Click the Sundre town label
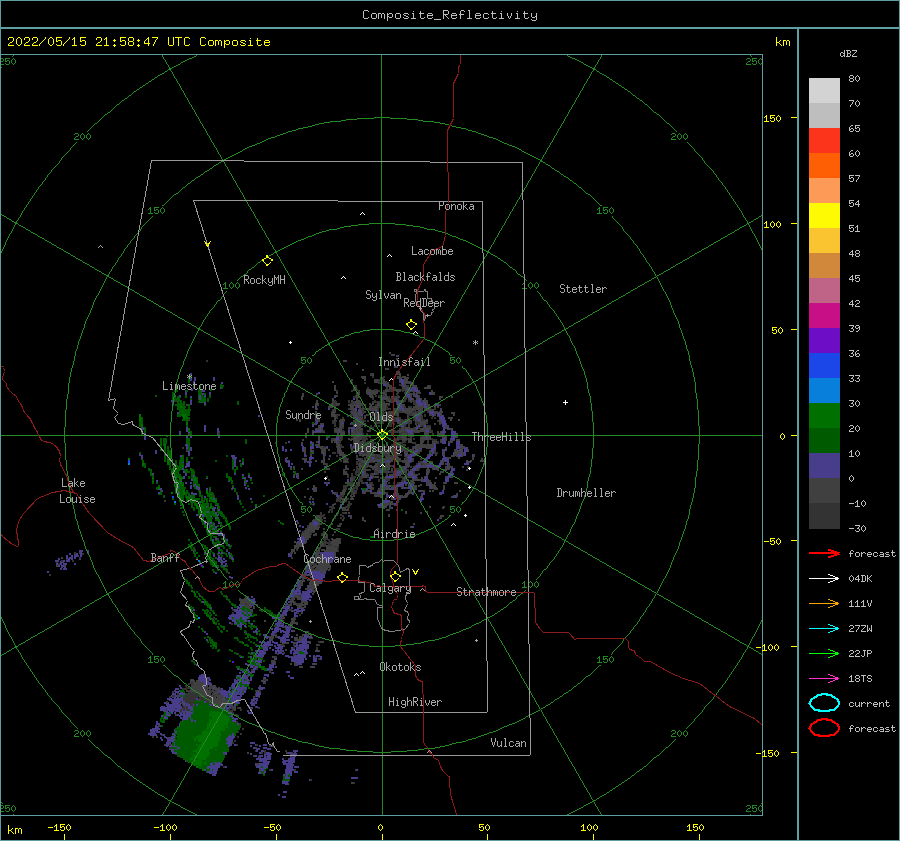Screen dimensions: 900x841 click(x=303, y=415)
